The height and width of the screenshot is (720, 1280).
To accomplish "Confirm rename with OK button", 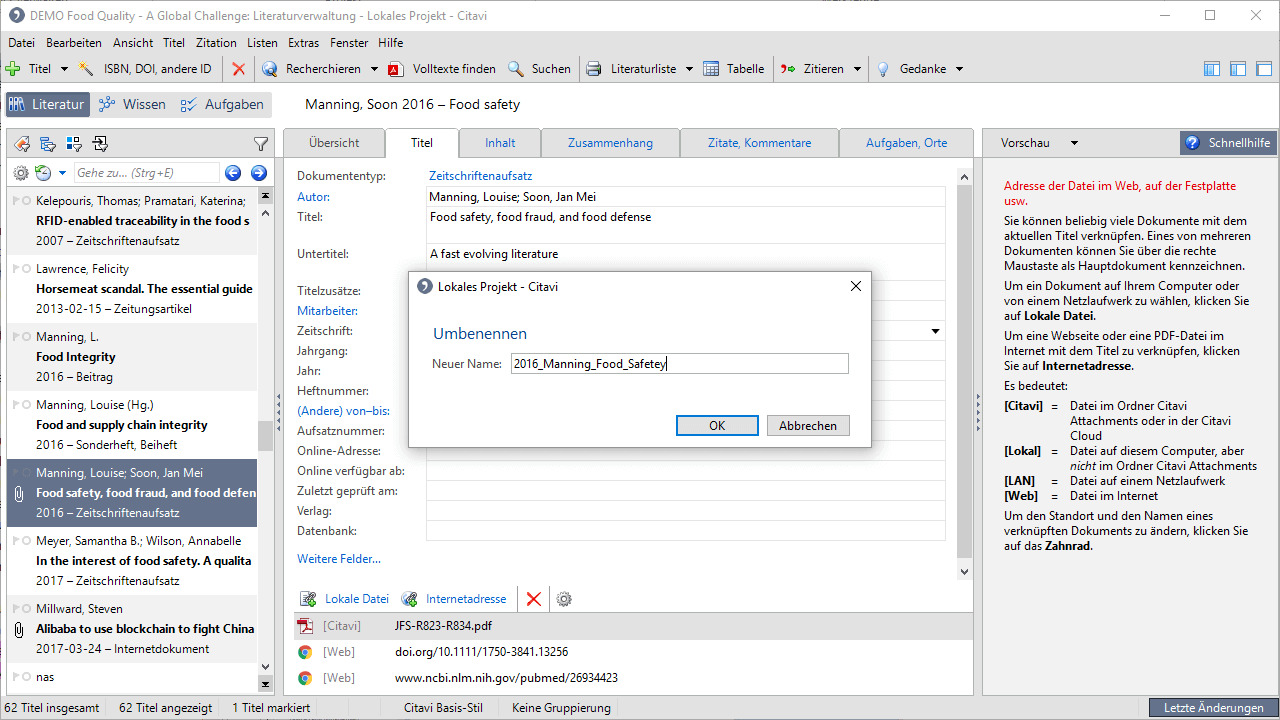I will coord(716,425).
